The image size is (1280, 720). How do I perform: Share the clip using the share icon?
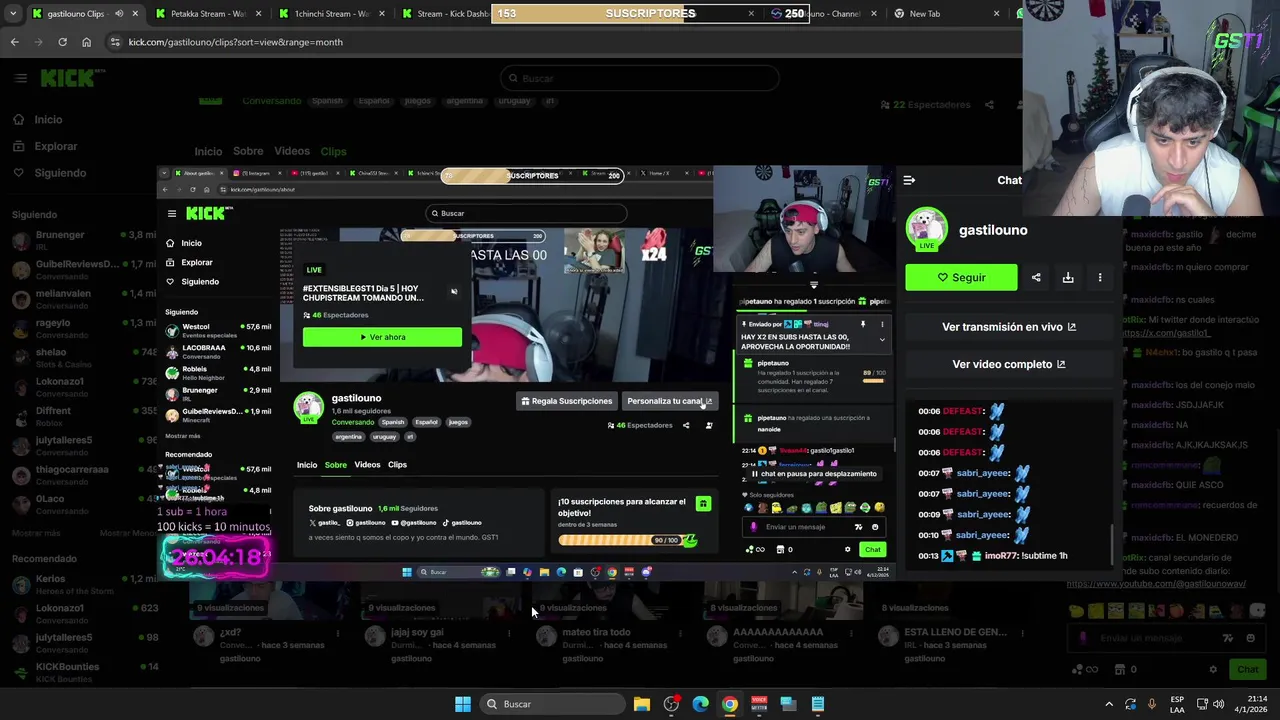pos(1036,278)
